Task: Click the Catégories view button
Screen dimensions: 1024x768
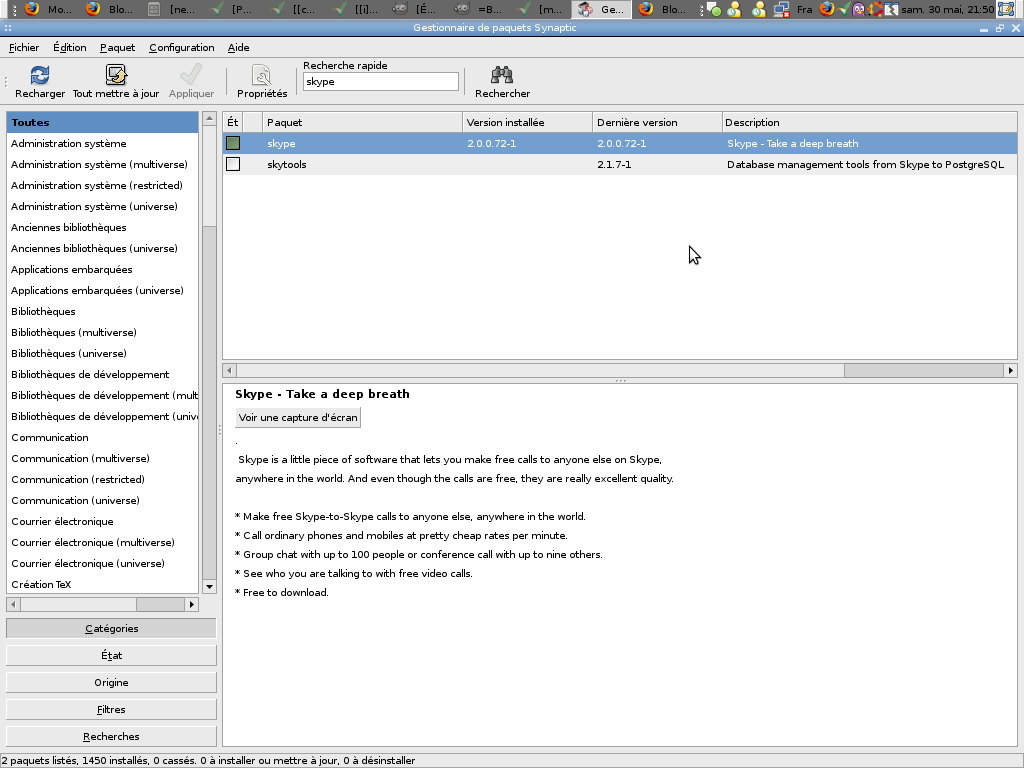Action: click(111, 628)
